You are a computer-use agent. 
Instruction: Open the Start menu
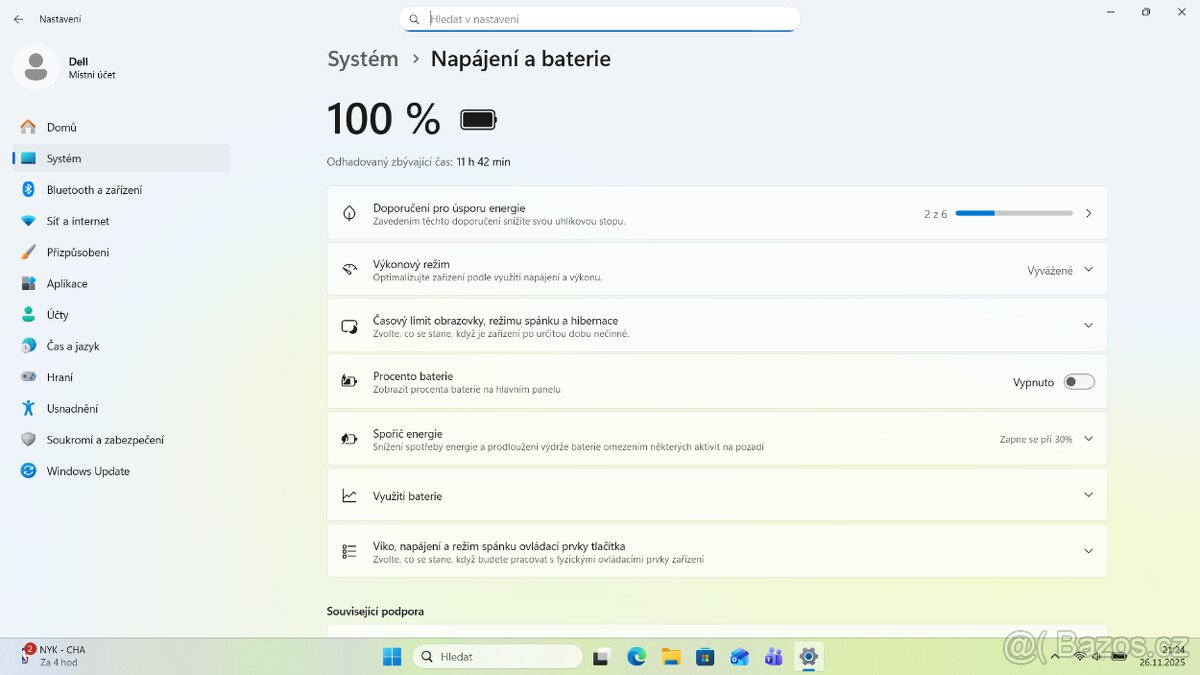pos(391,656)
